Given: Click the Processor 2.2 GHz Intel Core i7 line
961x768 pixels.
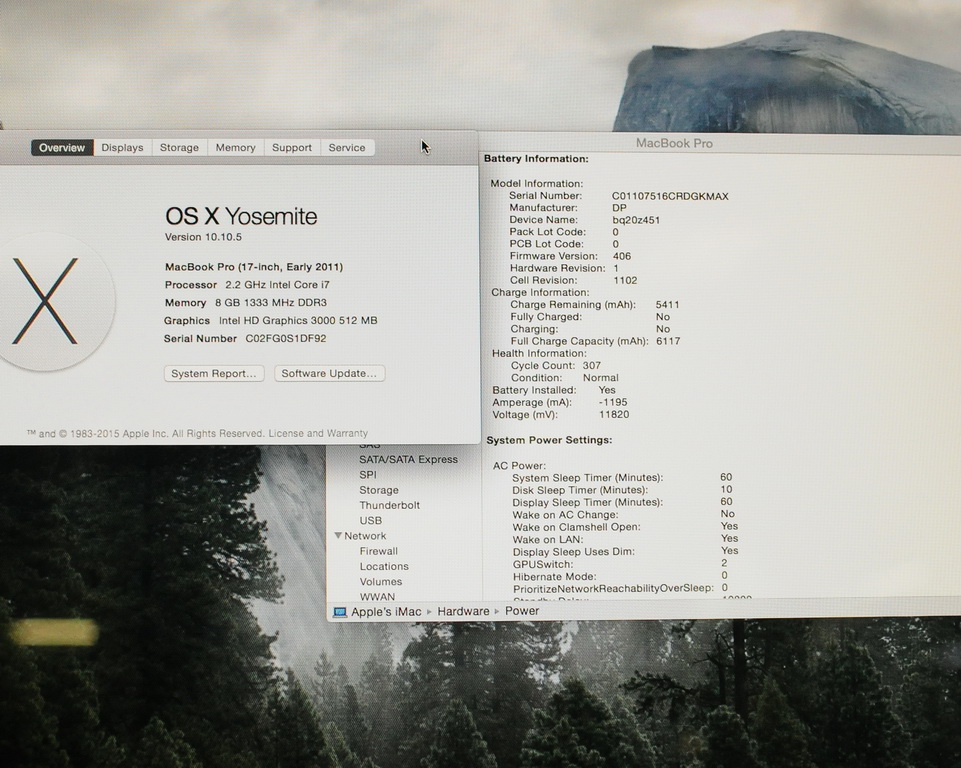Looking at the screenshot, I should point(247,284).
